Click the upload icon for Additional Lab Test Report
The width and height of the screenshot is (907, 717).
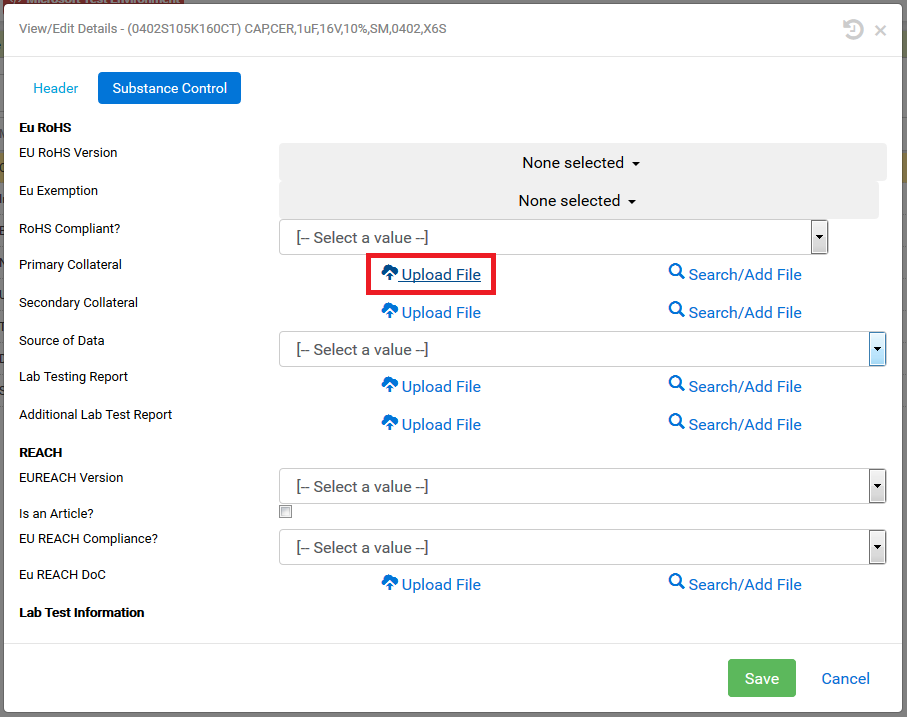(x=389, y=424)
